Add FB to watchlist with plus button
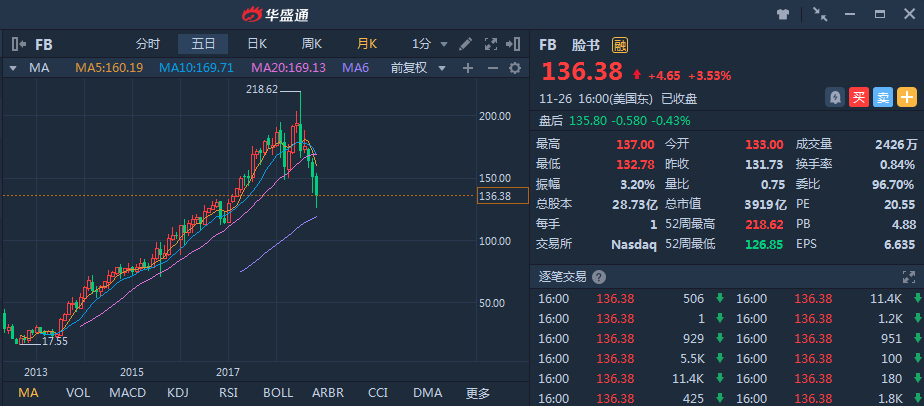This screenshot has width=924, height=406. 907,97
